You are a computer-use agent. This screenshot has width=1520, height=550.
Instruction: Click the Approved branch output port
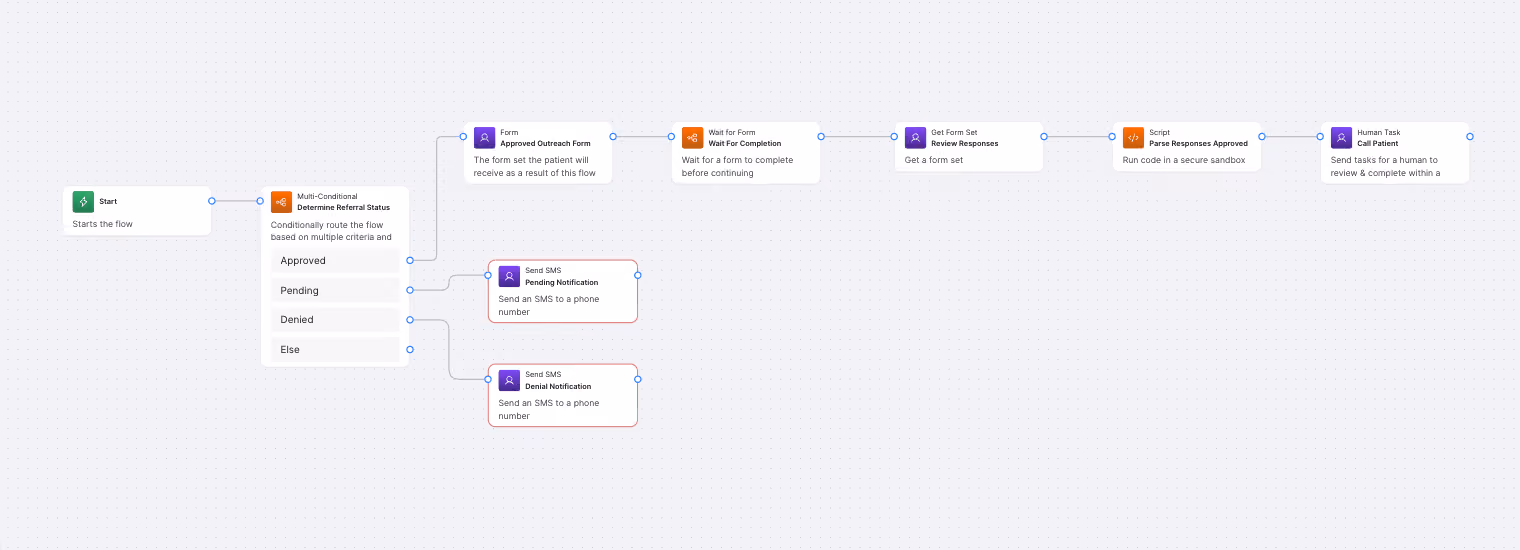410,260
